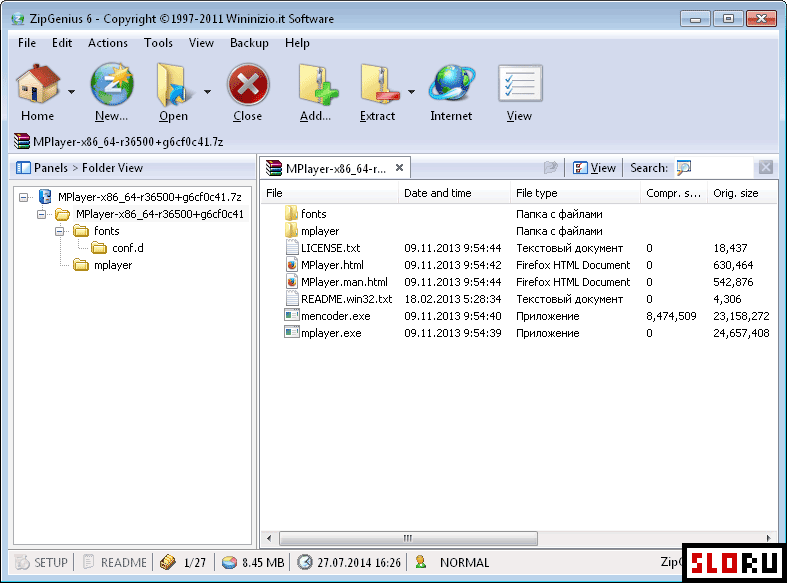This screenshot has width=787, height=583.
Task: Click the greyed arrow icon left of View
Action: coord(551,168)
